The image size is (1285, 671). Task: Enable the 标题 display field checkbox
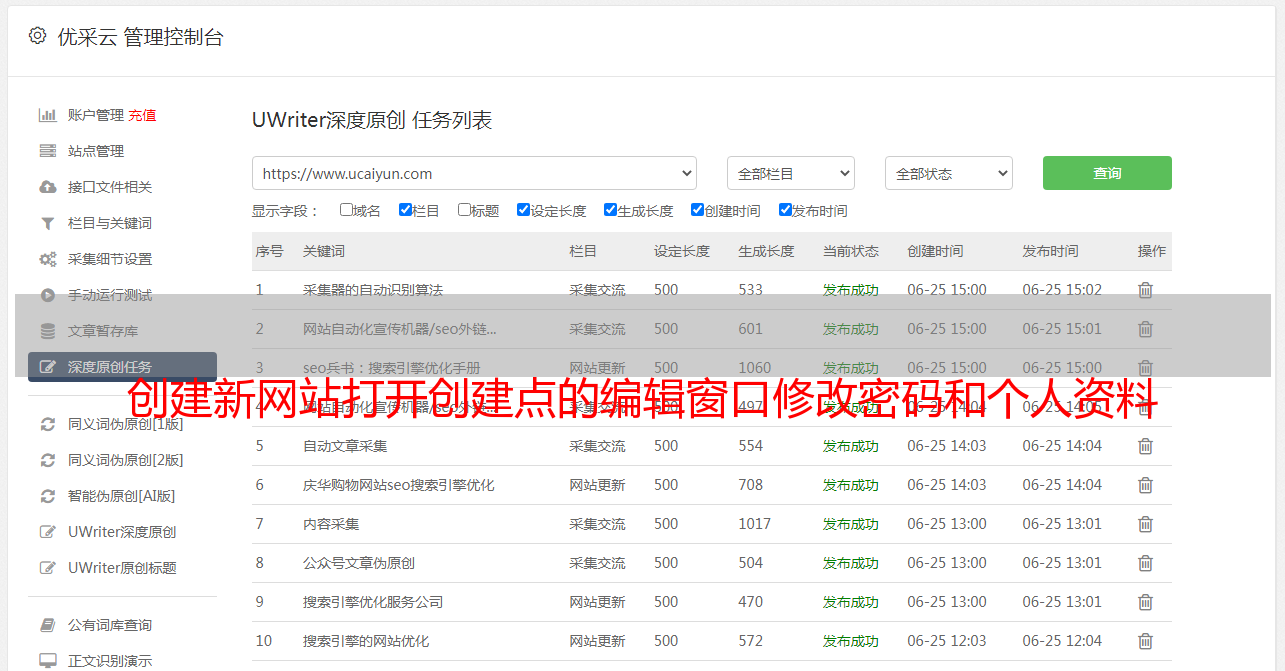pos(464,210)
